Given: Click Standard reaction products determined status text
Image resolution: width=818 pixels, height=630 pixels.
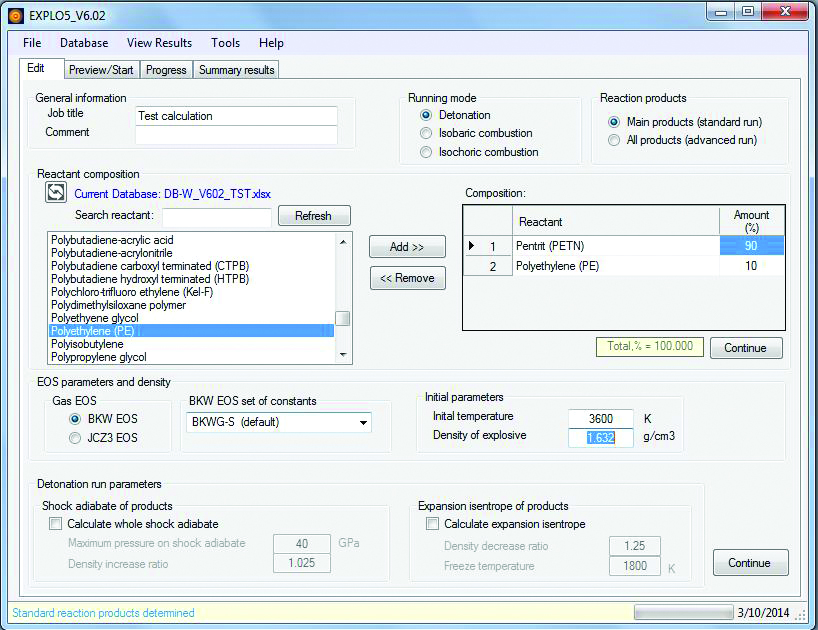Looking at the screenshot, I should pos(103,613).
